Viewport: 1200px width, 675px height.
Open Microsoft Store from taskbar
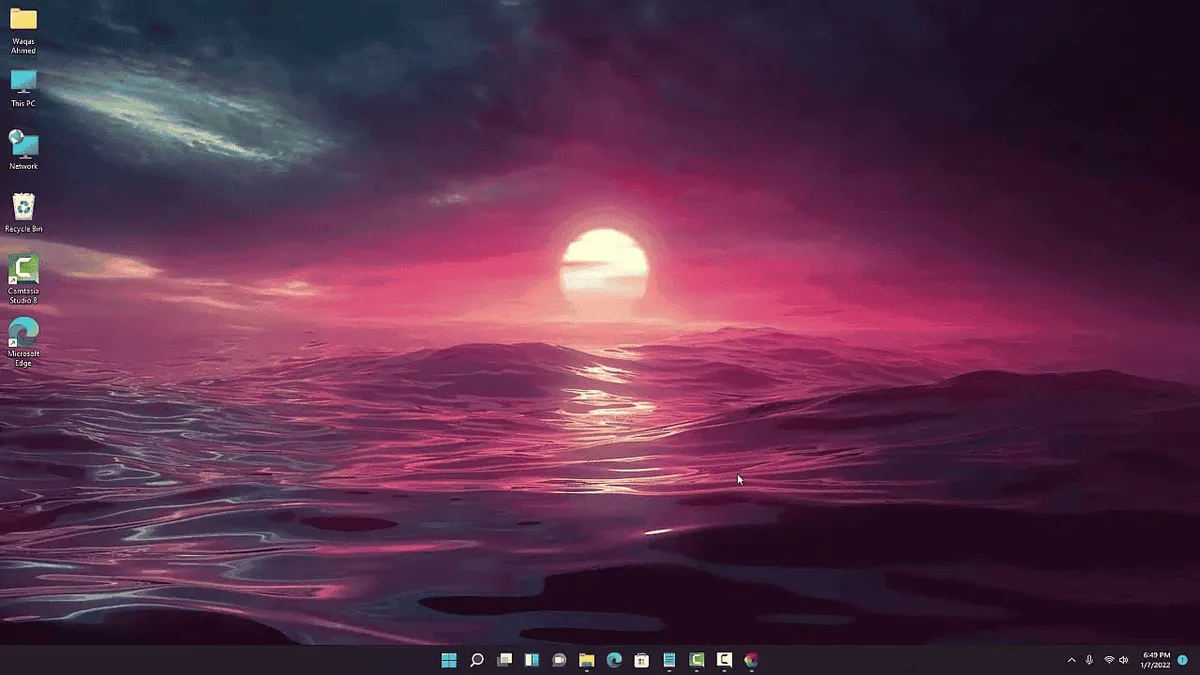point(640,661)
